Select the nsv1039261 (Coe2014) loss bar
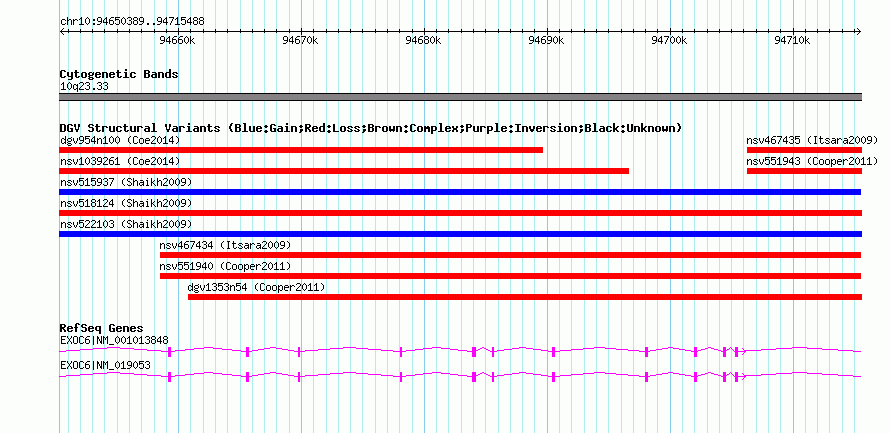 [x=344, y=171]
